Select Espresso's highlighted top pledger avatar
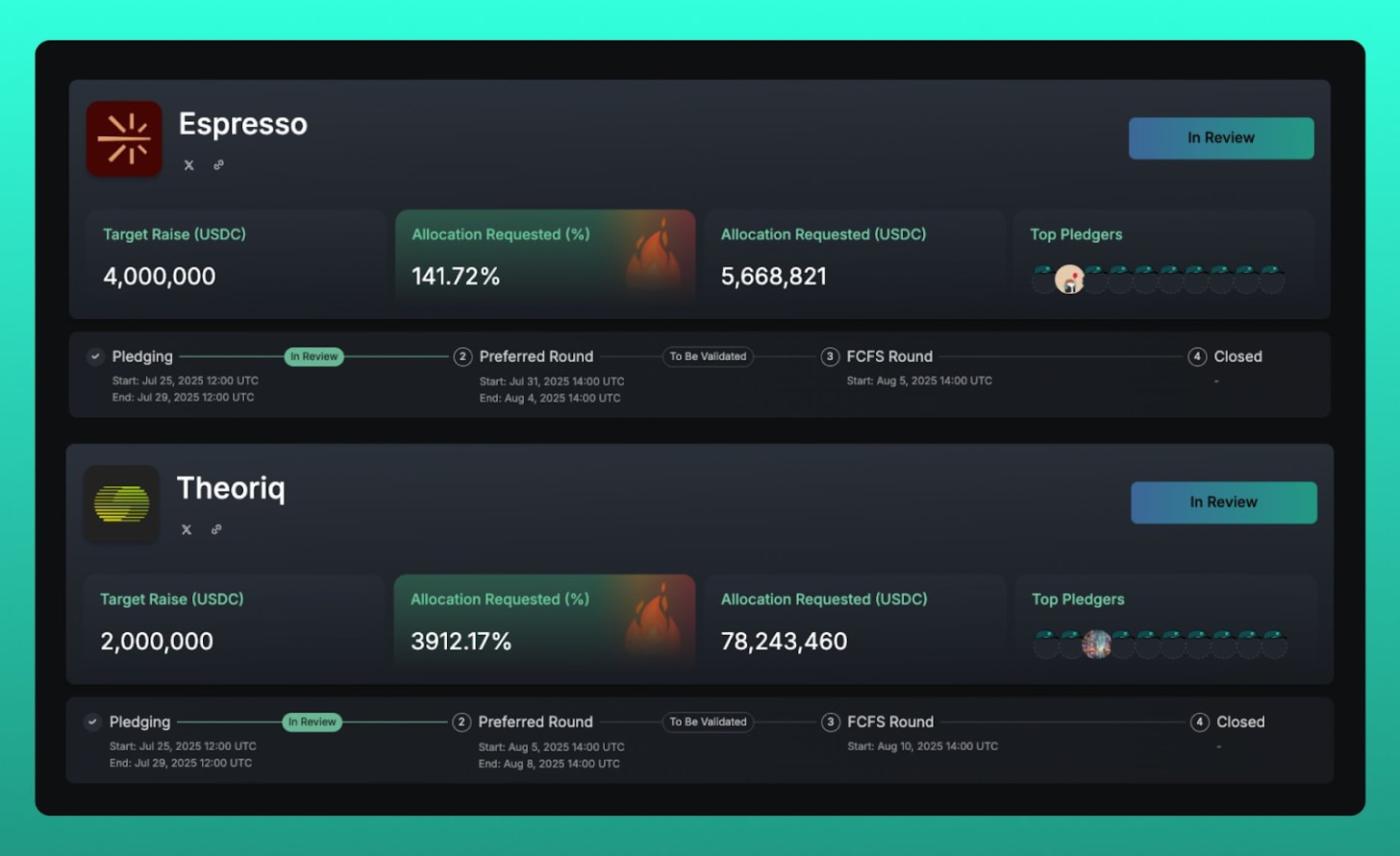 pyautogui.click(x=1069, y=279)
